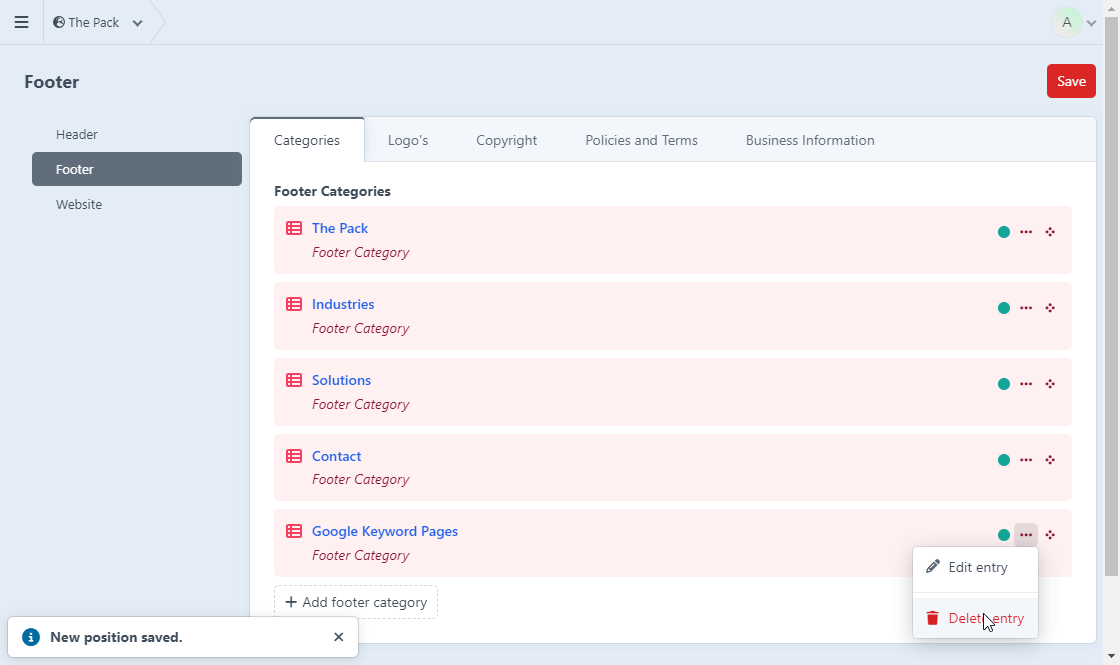Toggle the published status dot for The Pack
The height and width of the screenshot is (665, 1120).
tap(1004, 232)
